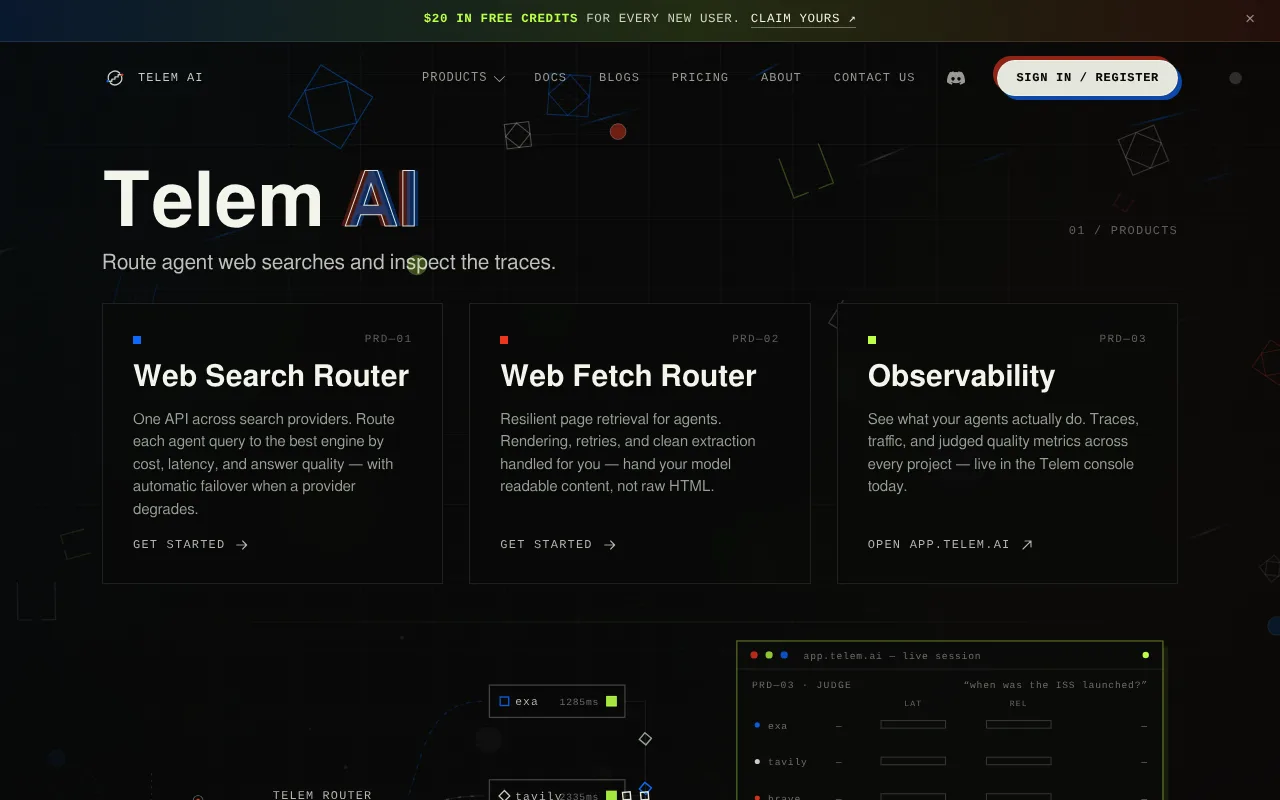1280x800 pixels.
Task: Click the exa provider node showing 1285ms
Action: coord(557,701)
